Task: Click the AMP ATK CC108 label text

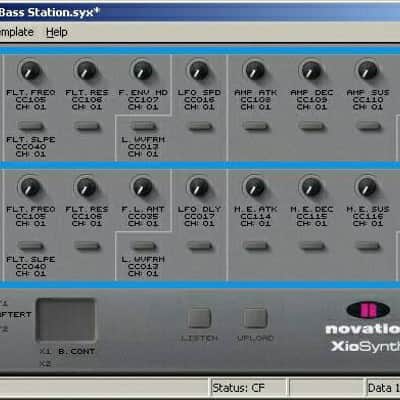Action: pyautogui.click(x=255, y=100)
